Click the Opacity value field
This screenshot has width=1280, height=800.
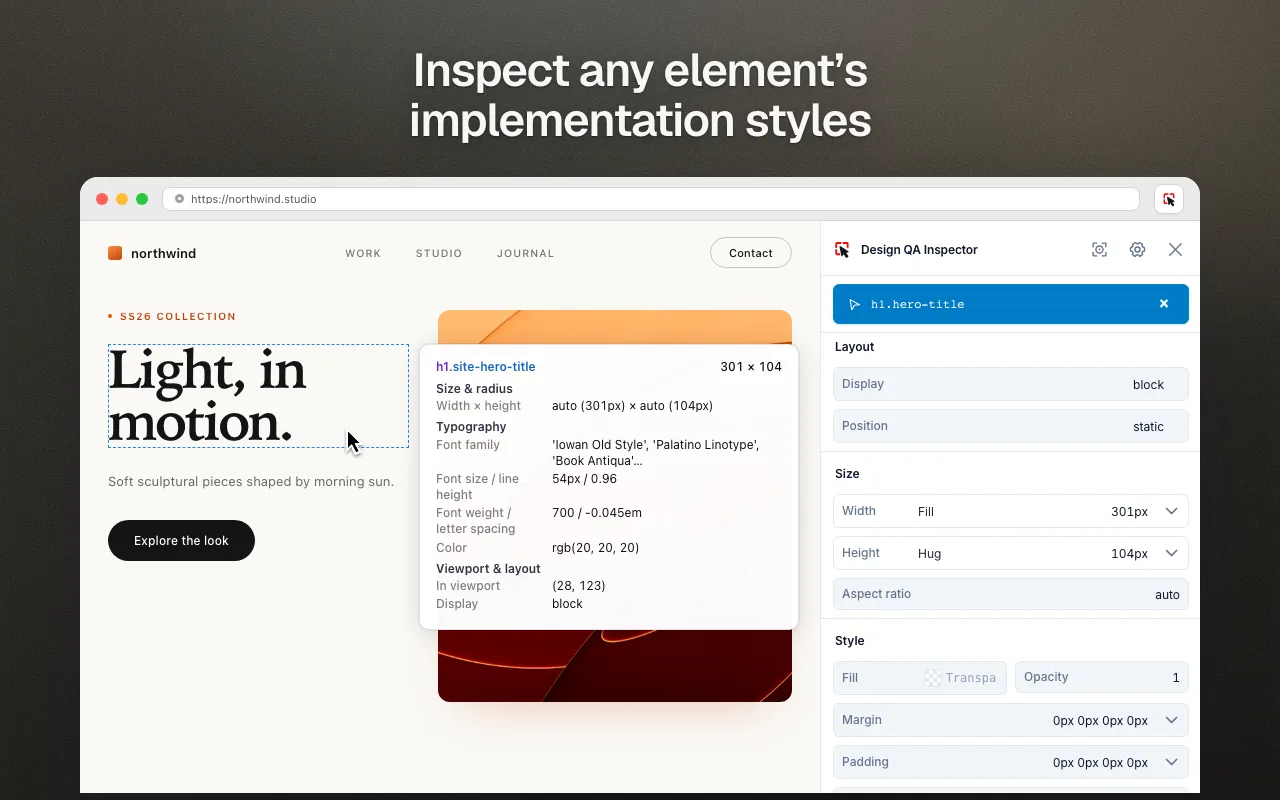[1102, 677]
